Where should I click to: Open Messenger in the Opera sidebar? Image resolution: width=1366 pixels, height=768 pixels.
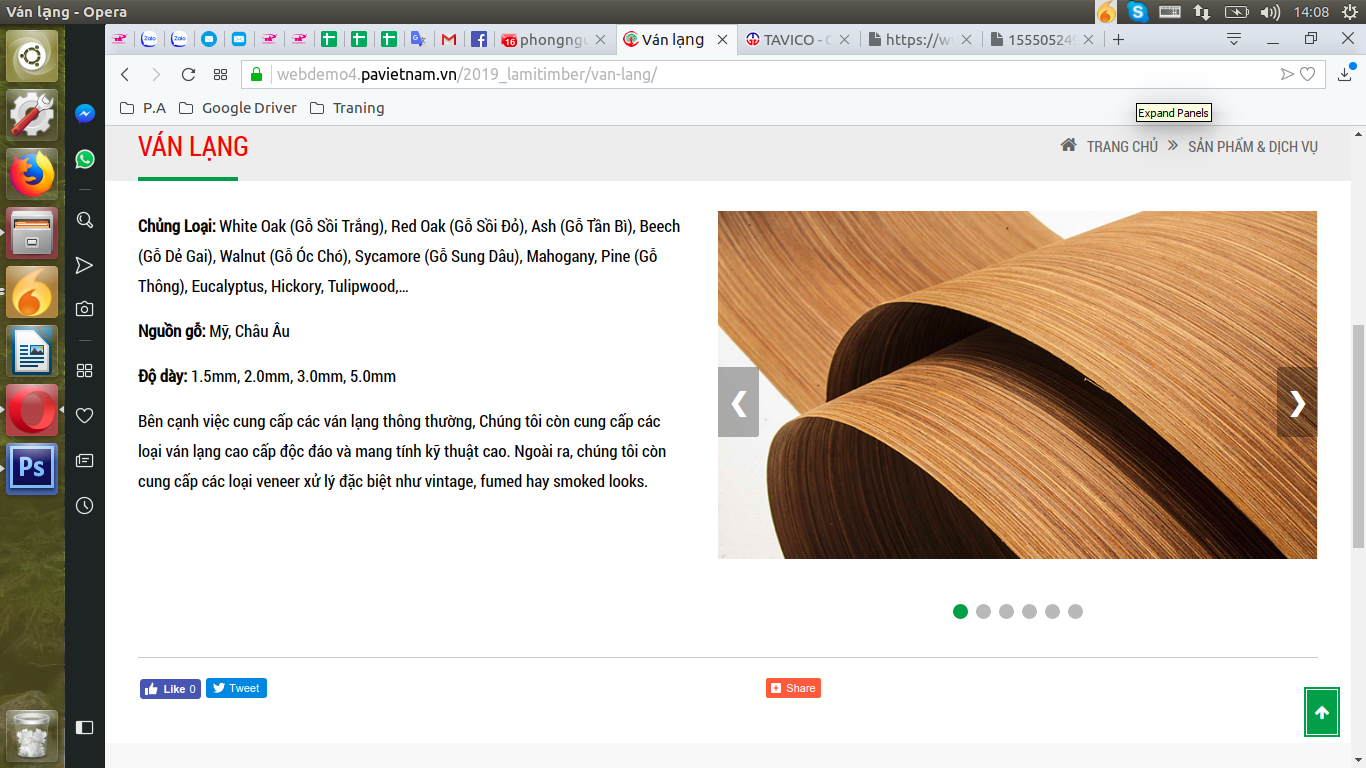(x=85, y=114)
